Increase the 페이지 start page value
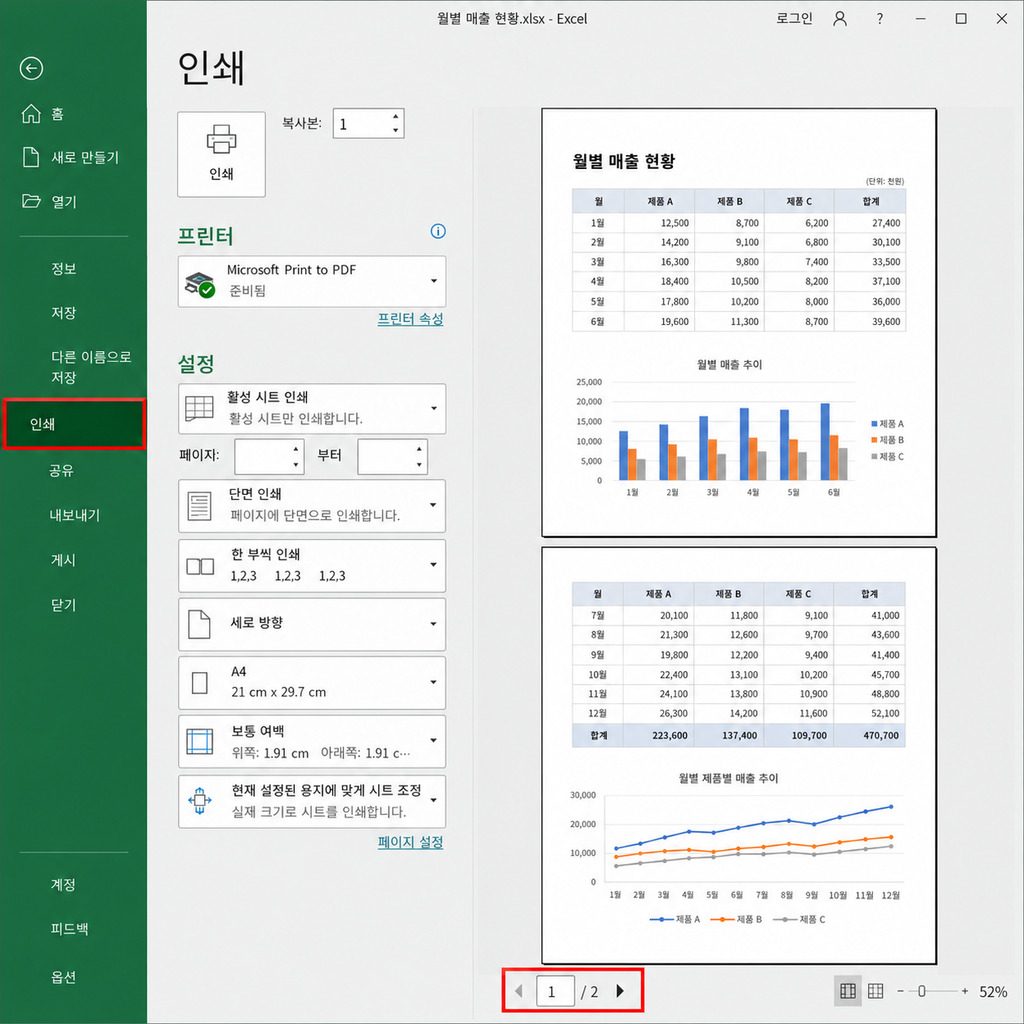 coord(296,449)
